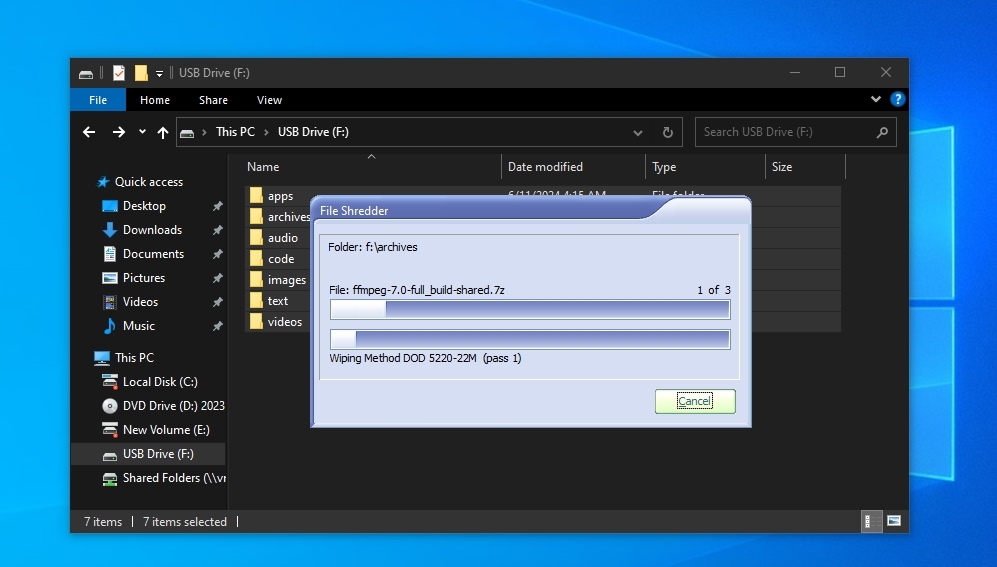The height and width of the screenshot is (567, 997).
Task: Select the images folder icon
Action: tap(256, 280)
